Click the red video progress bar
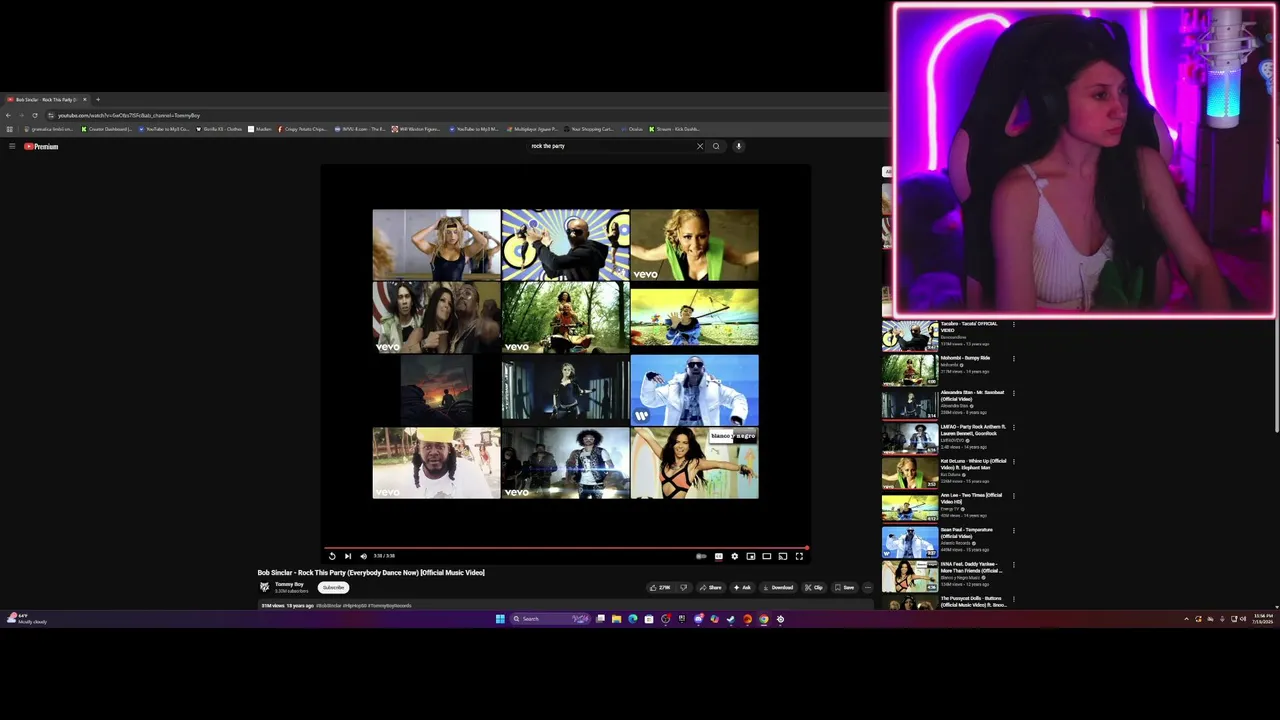This screenshot has height=720, width=1280. click(x=565, y=548)
